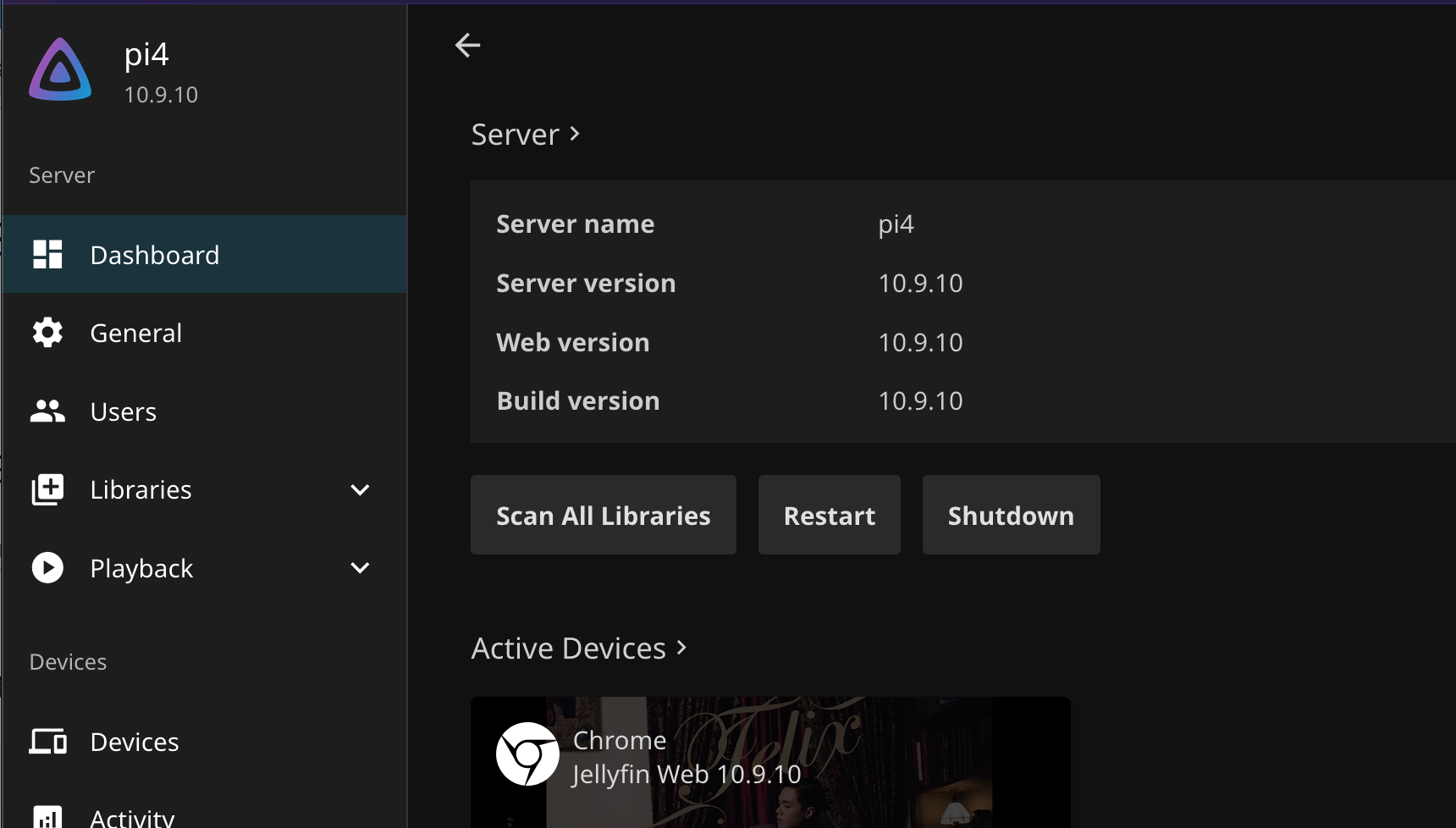Click the Libraries add-collection icon

coord(47,489)
